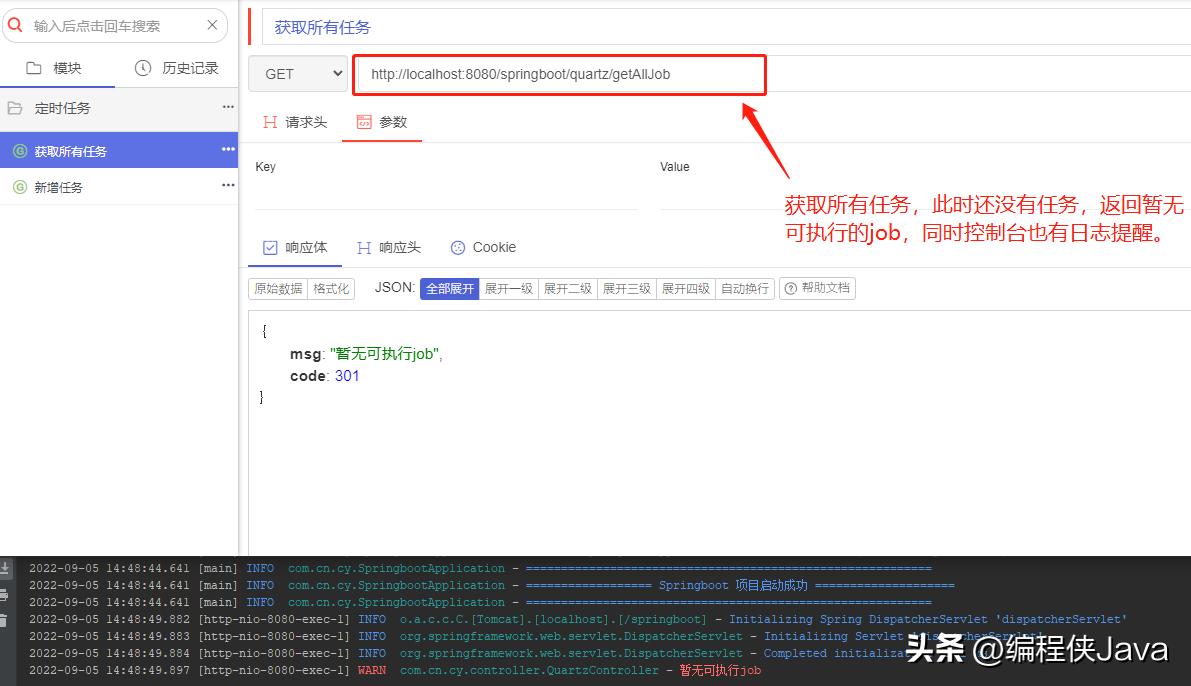Click the Cookie tab icon in response area

click(458, 247)
